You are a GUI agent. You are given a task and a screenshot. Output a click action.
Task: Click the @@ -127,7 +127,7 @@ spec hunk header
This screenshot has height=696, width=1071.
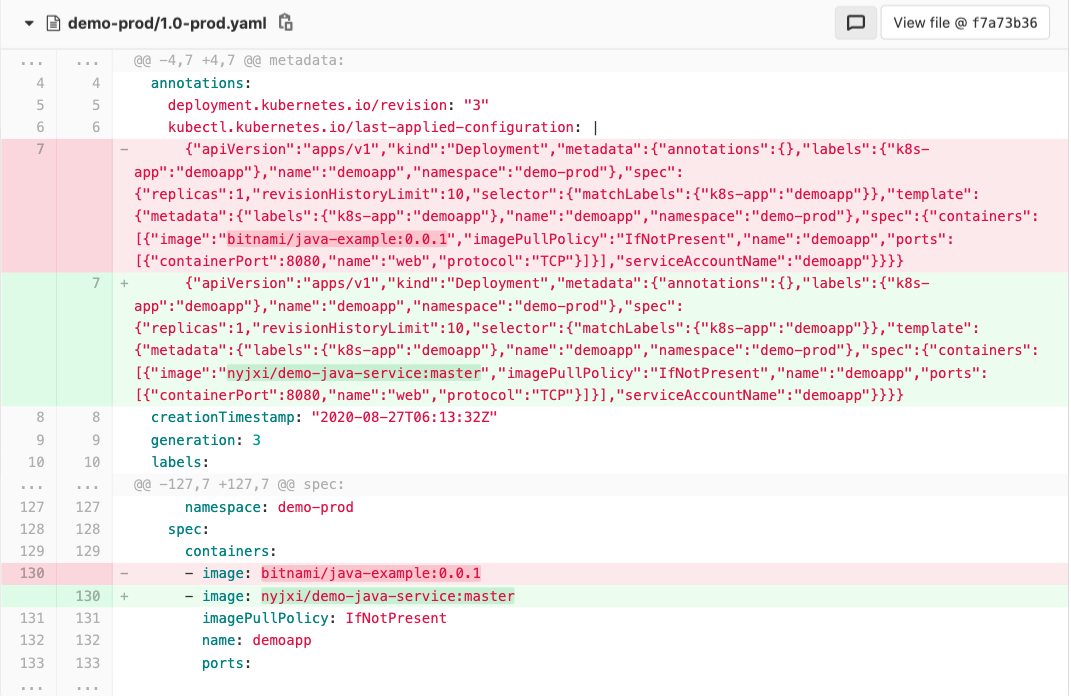pos(239,485)
